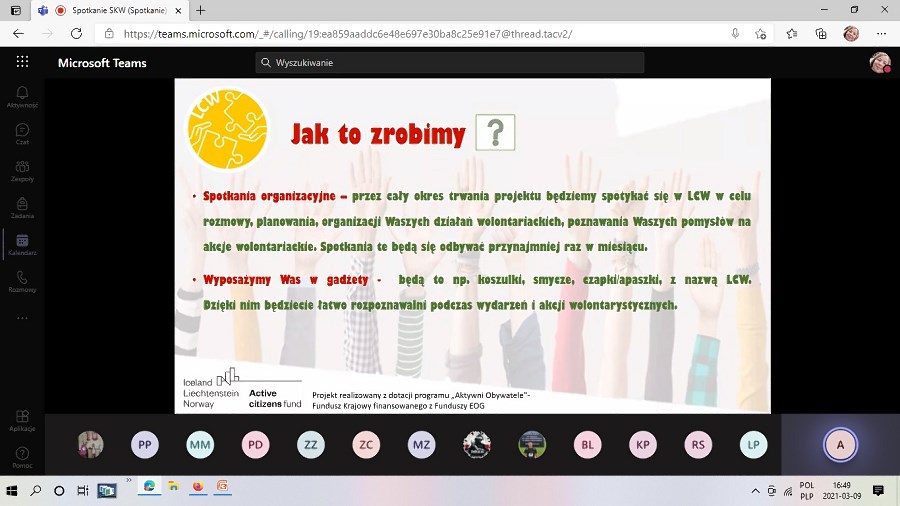900x506 pixels.
Task: Click the Wyszukiwanie search box
Action: point(450,62)
